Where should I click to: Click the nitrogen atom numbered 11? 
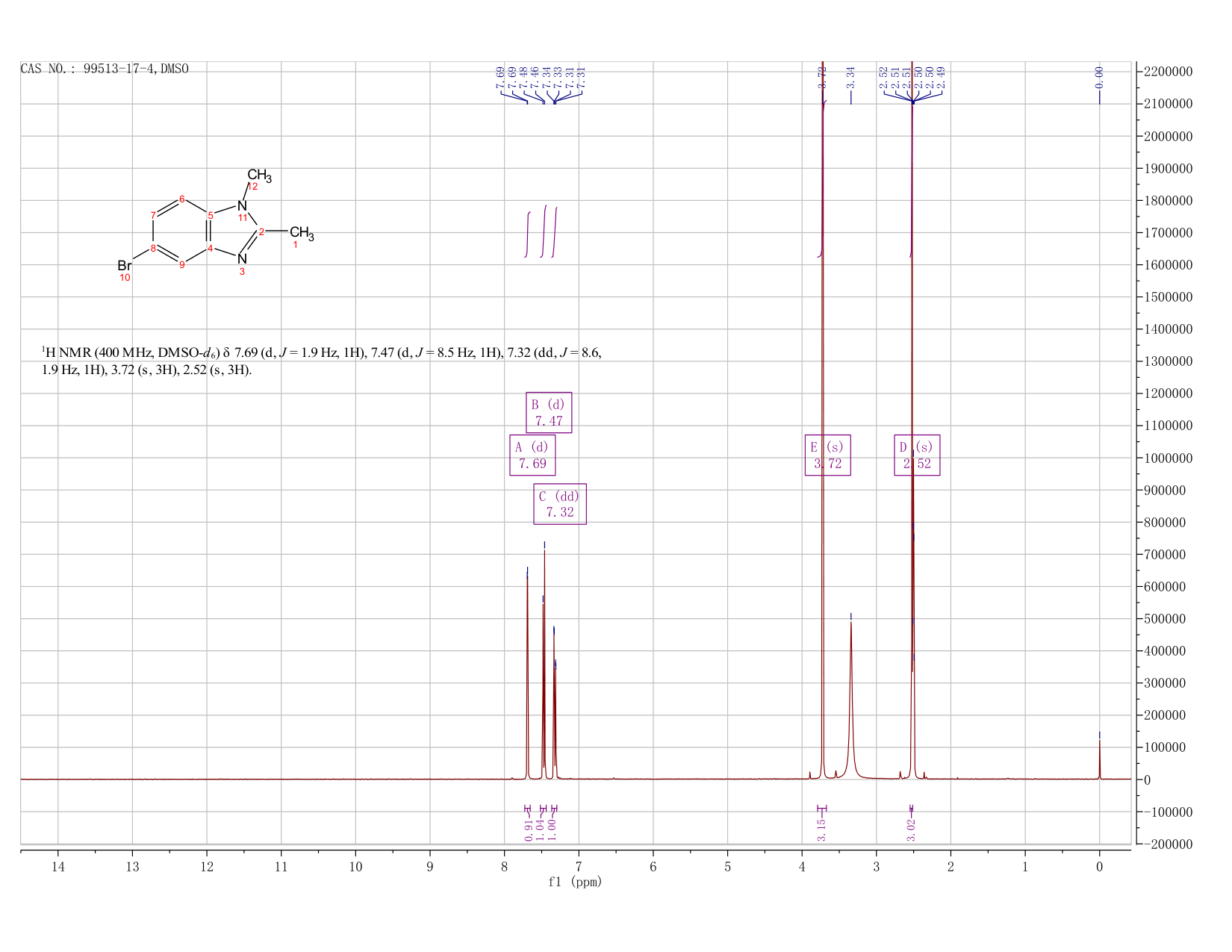point(242,205)
